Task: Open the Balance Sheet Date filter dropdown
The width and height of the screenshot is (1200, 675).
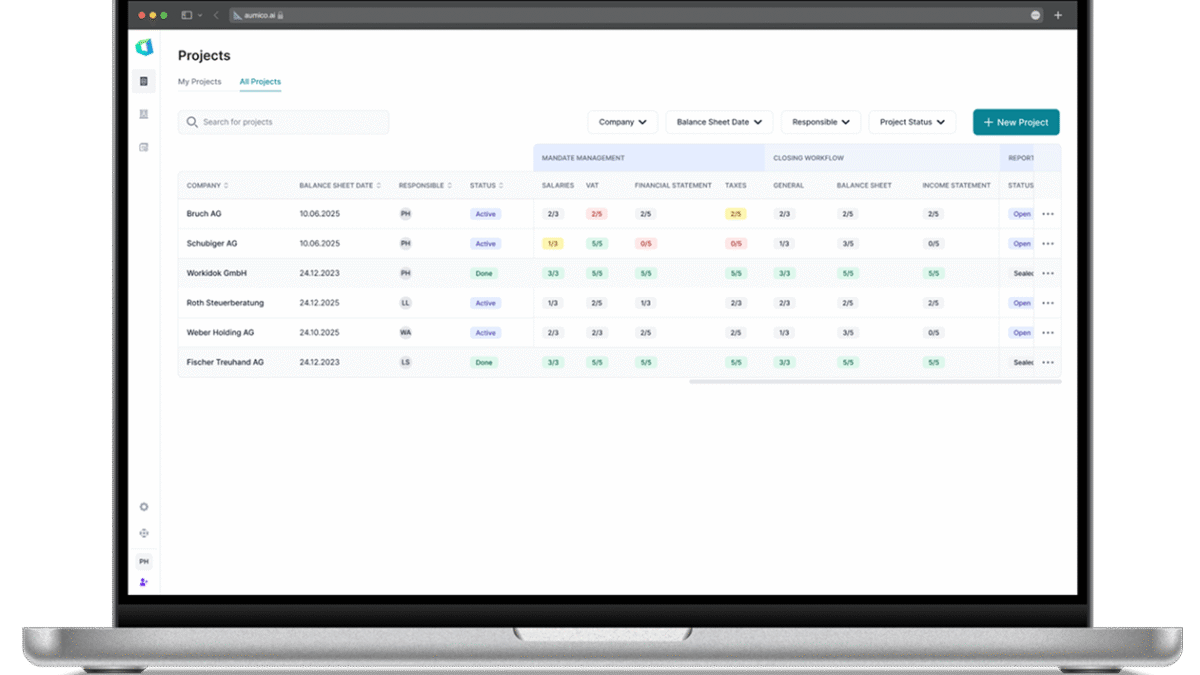Action: 719,122
